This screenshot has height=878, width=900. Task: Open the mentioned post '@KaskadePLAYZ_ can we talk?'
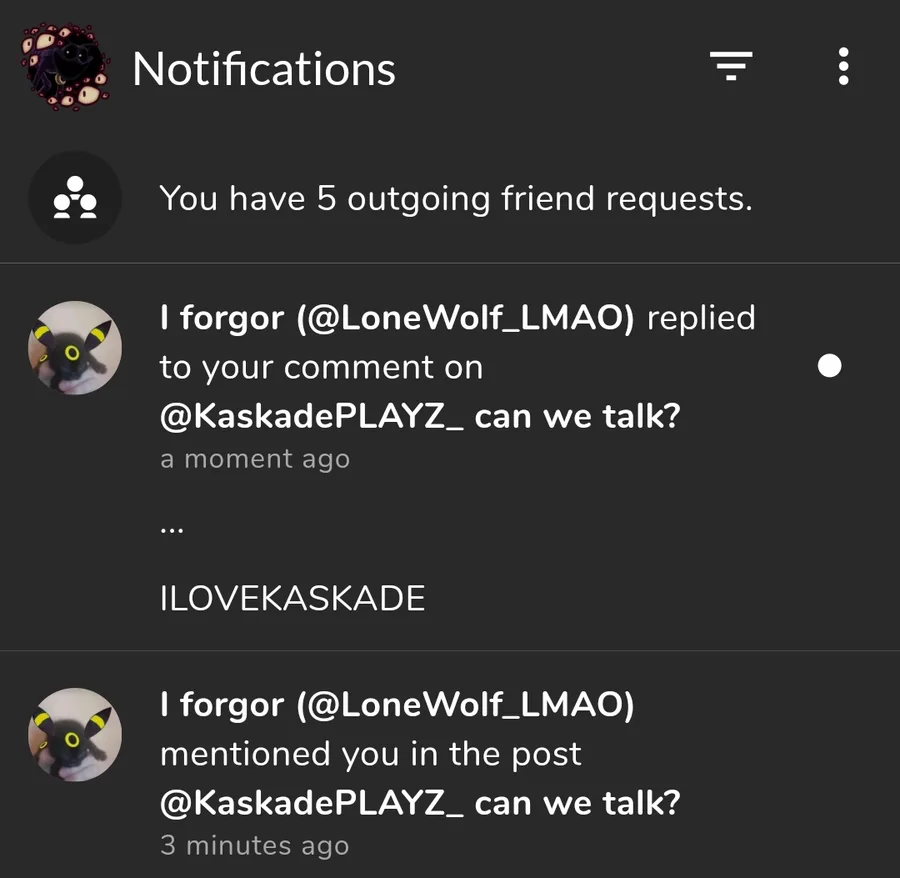pos(420,803)
